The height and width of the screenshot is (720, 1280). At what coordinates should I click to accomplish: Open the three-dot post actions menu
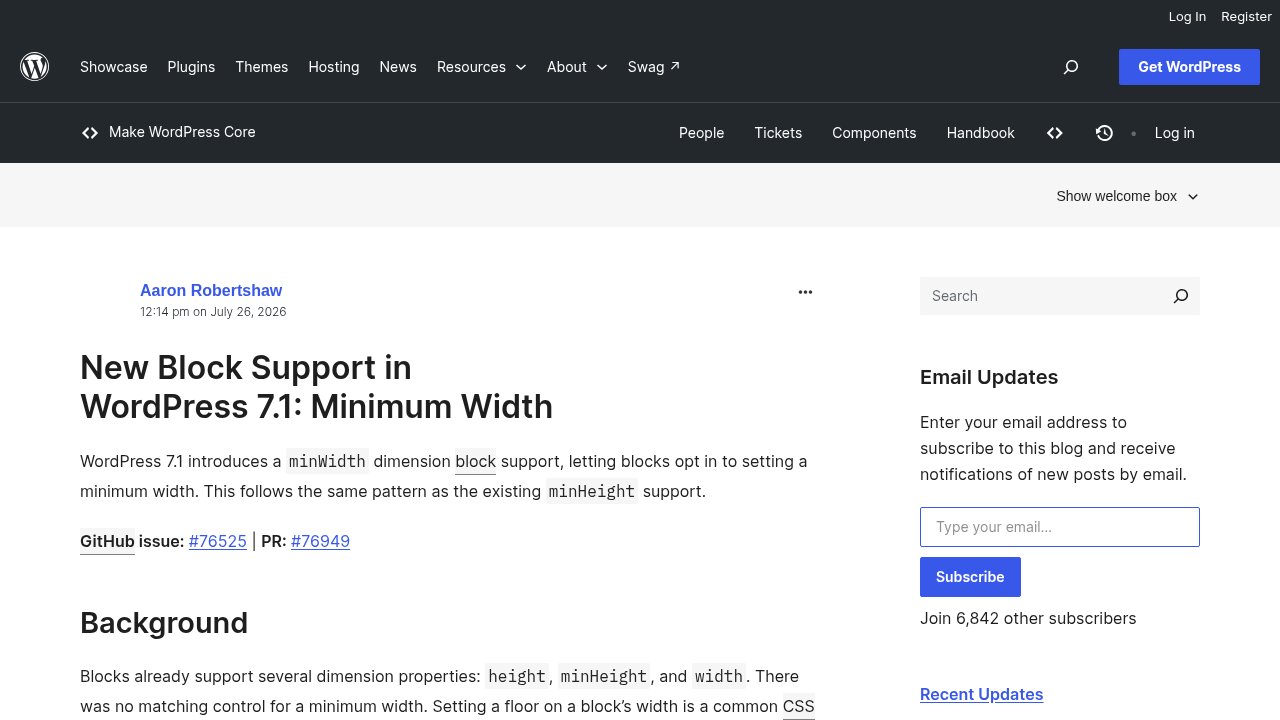coord(805,292)
